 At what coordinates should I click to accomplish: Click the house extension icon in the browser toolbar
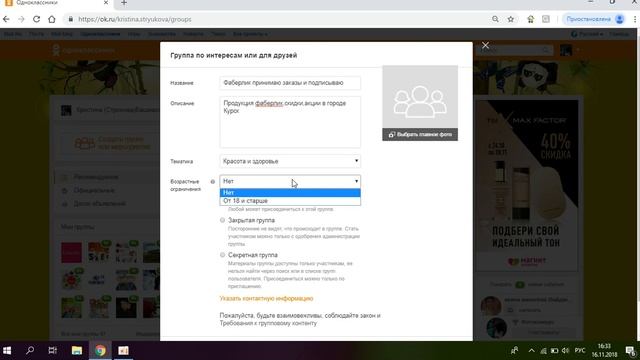pyautogui.click(x=531, y=19)
